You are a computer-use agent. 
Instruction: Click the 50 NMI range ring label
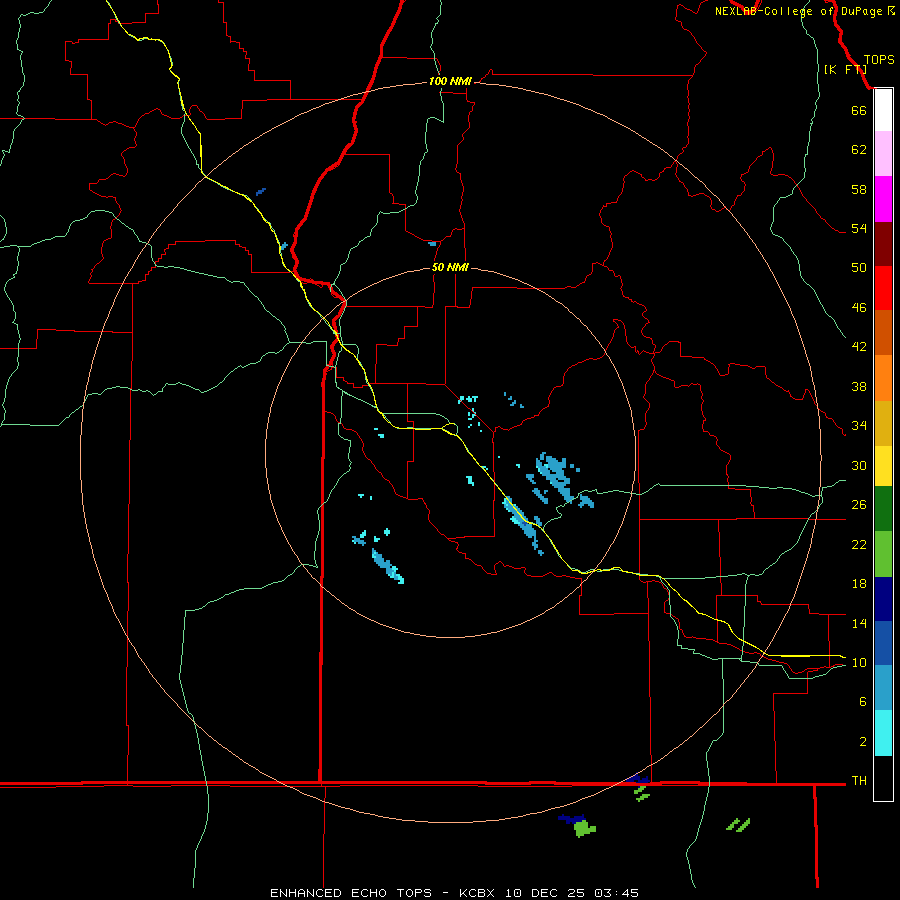pyautogui.click(x=450, y=267)
